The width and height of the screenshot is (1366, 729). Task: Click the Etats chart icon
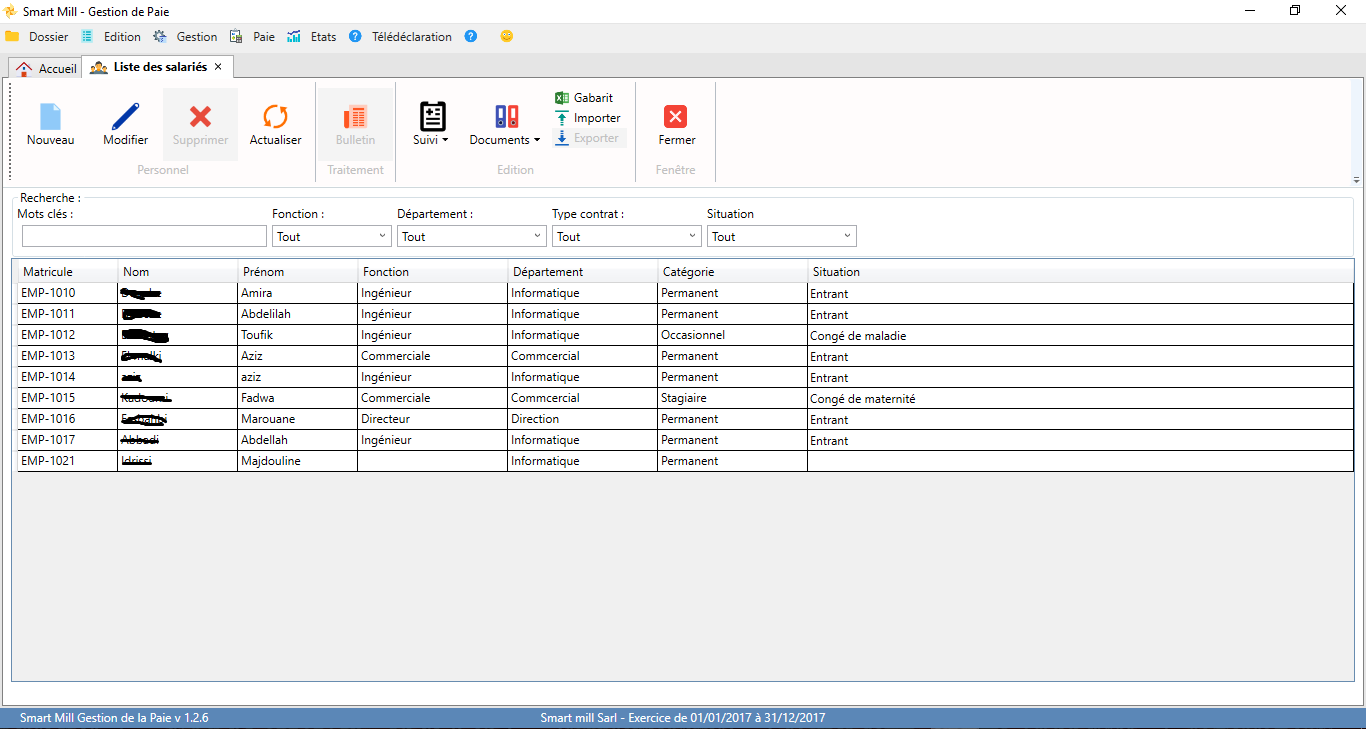(294, 36)
